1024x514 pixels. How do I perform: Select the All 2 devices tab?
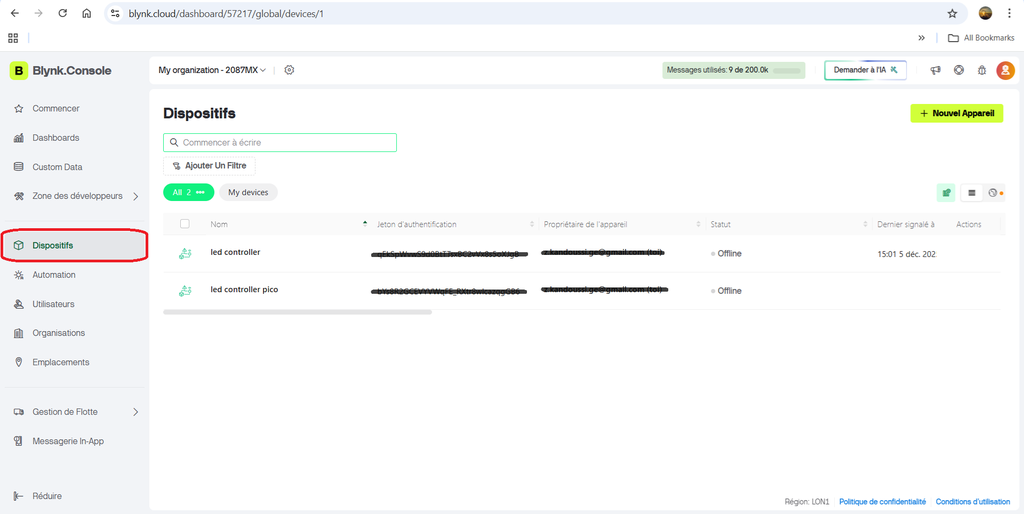(188, 192)
